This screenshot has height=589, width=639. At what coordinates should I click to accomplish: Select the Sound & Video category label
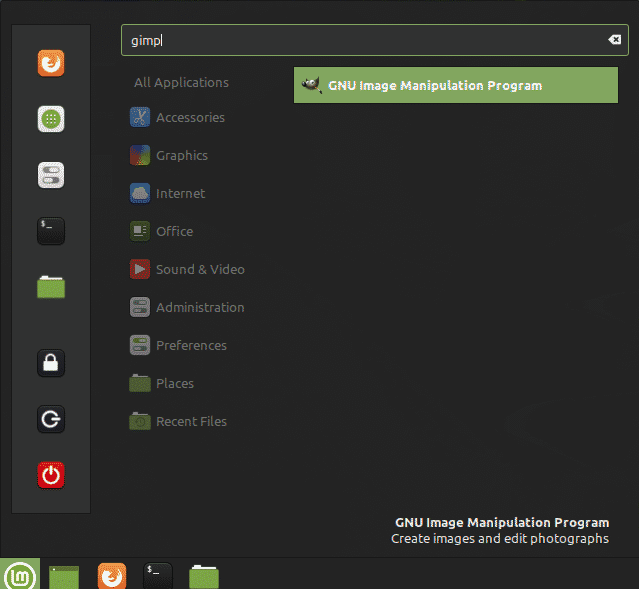[201, 269]
